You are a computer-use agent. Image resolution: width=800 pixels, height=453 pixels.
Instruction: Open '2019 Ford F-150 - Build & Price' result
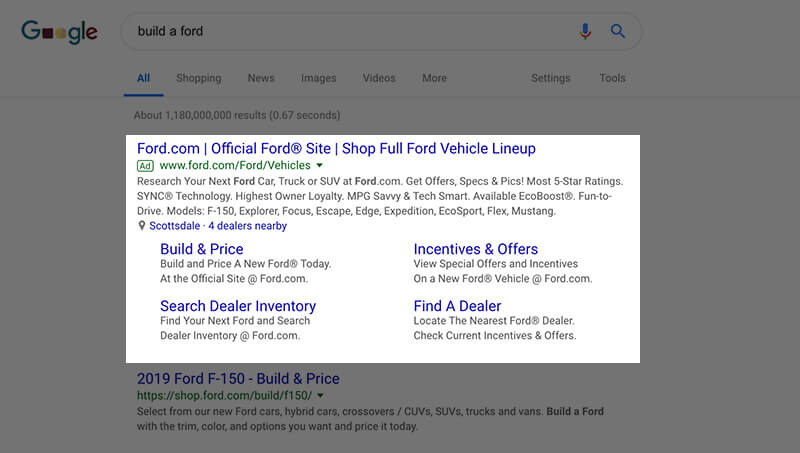click(238, 379)
